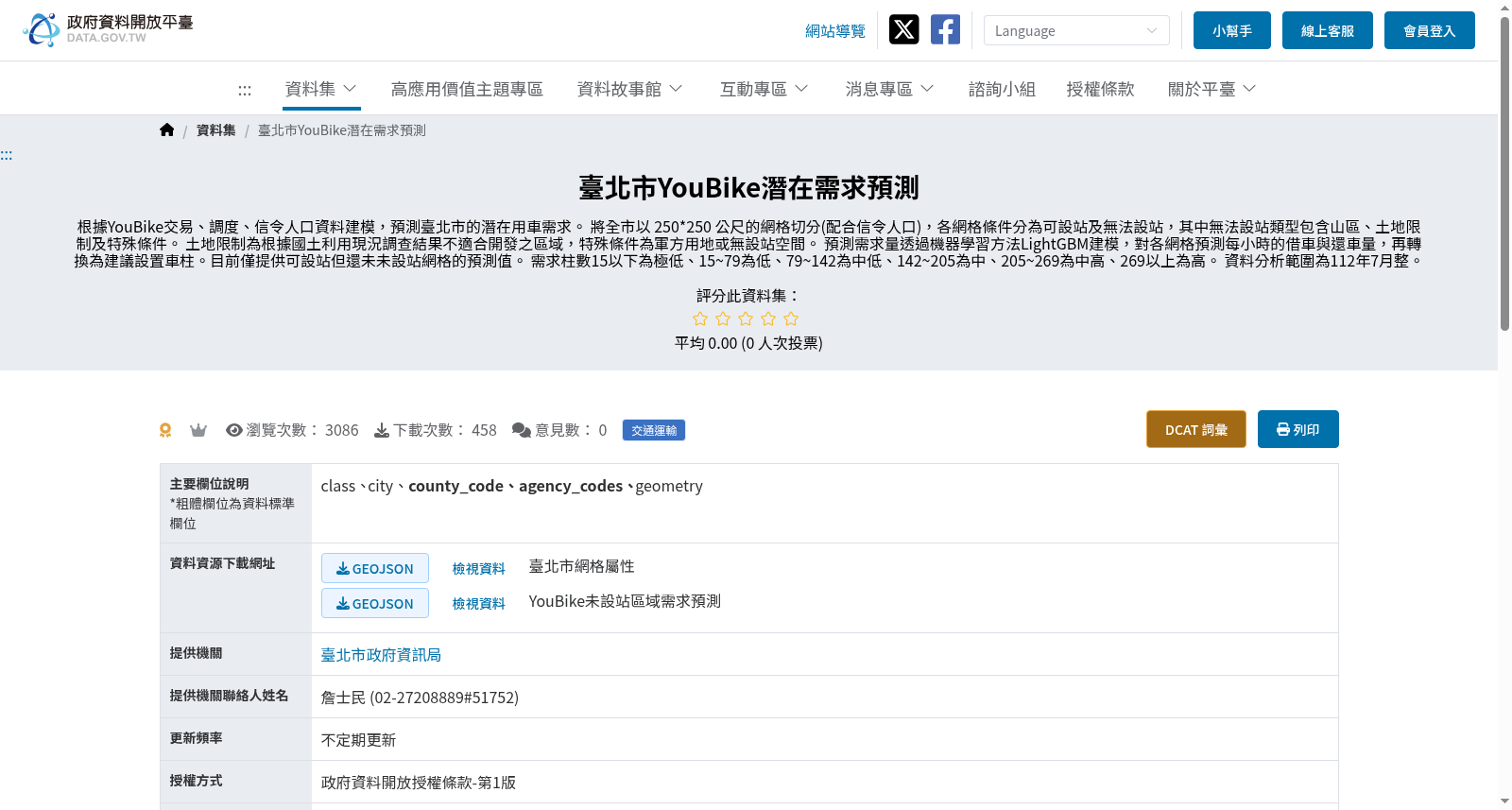Click the 政府資料開放授權條款-第1版 text

pyautogui.click(x=419, y=783)
